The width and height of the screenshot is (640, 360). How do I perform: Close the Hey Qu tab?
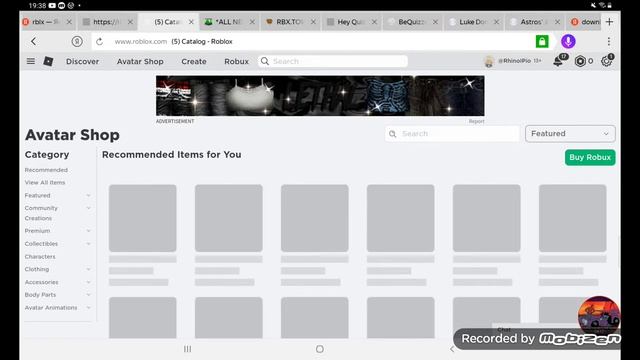tap(374, 22)
